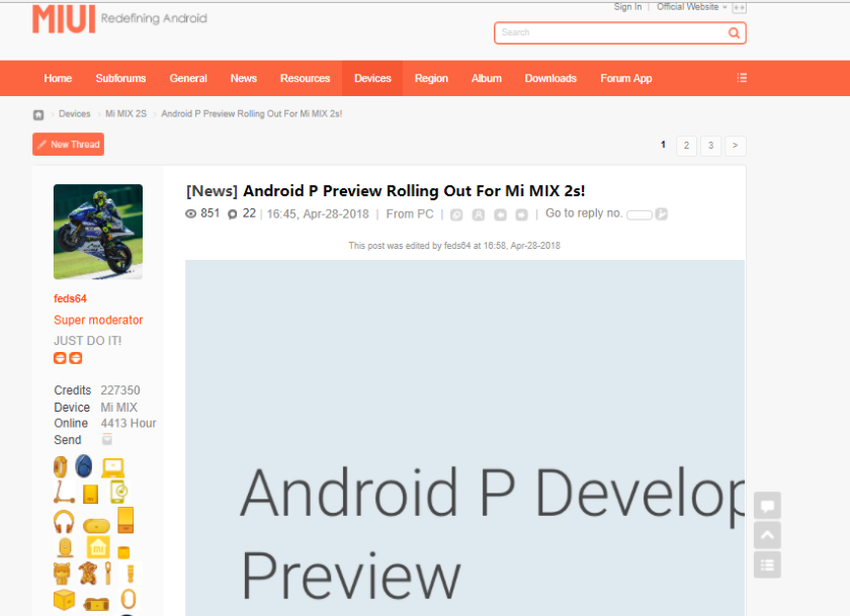Click the home icon in the breadcrumb

click(37, 114)
